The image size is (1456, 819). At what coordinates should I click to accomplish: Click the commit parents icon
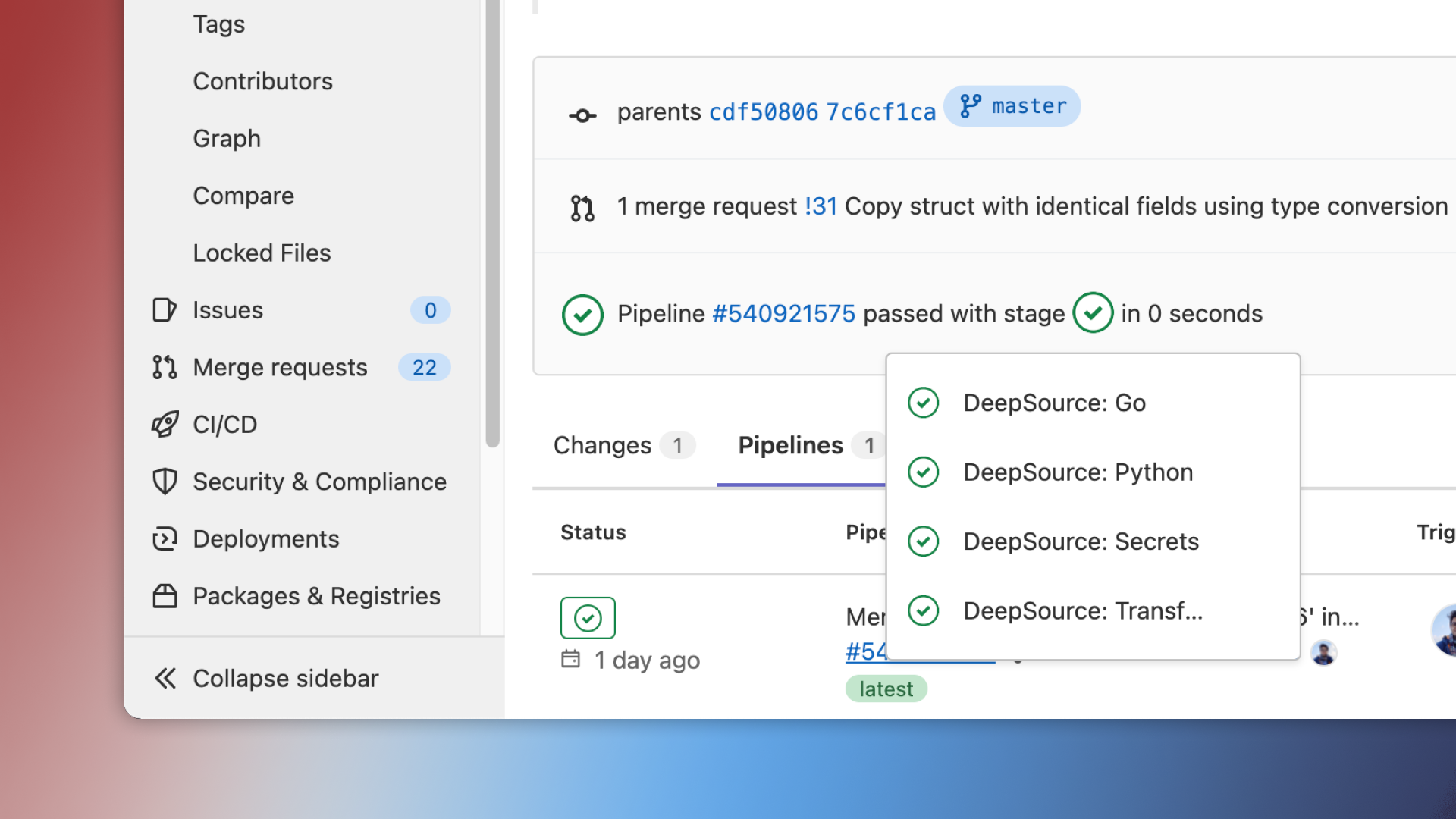(582, 112)
